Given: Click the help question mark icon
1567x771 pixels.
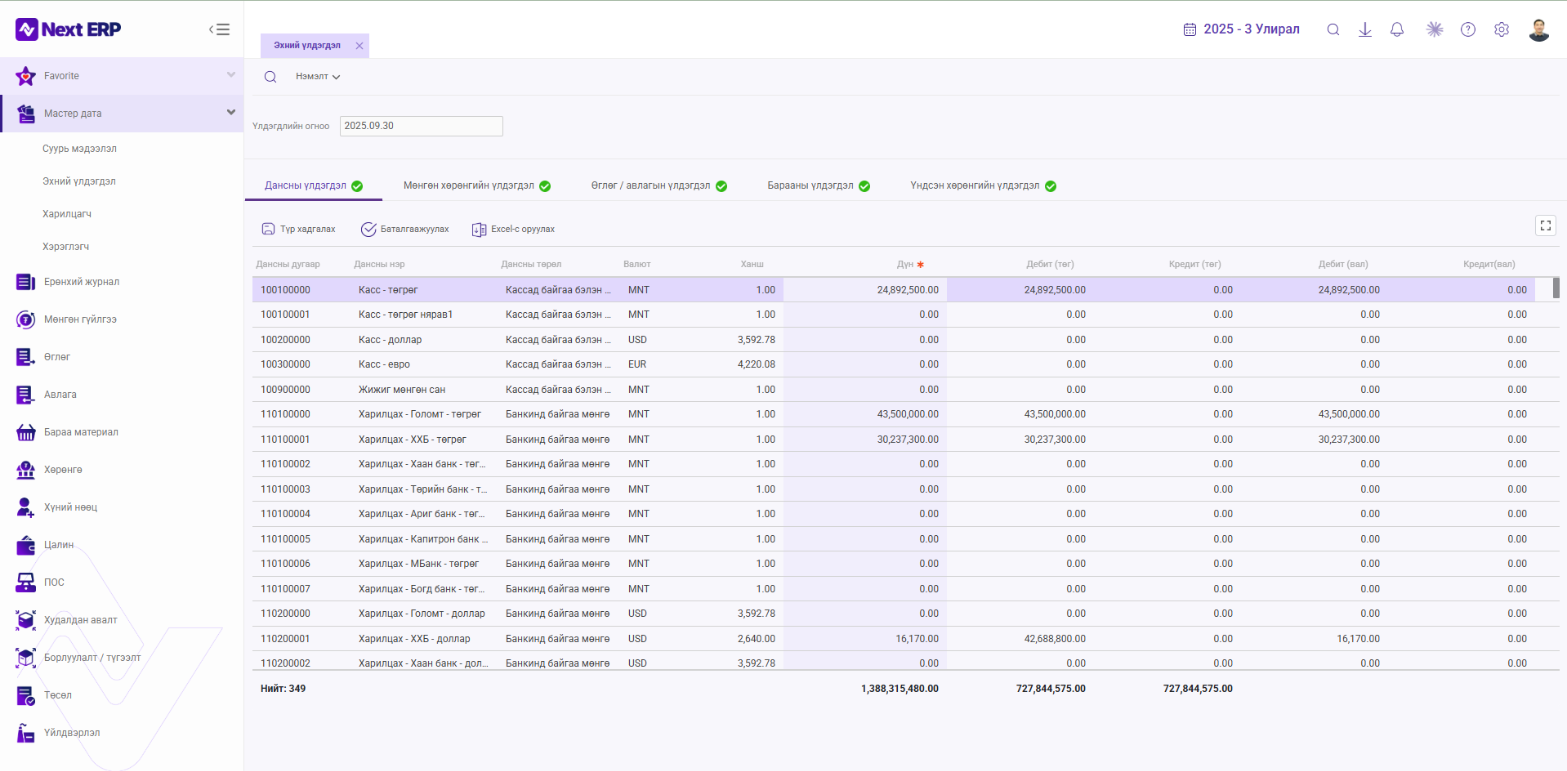Looking at the screenshot, I should (x=1468, y=29).
